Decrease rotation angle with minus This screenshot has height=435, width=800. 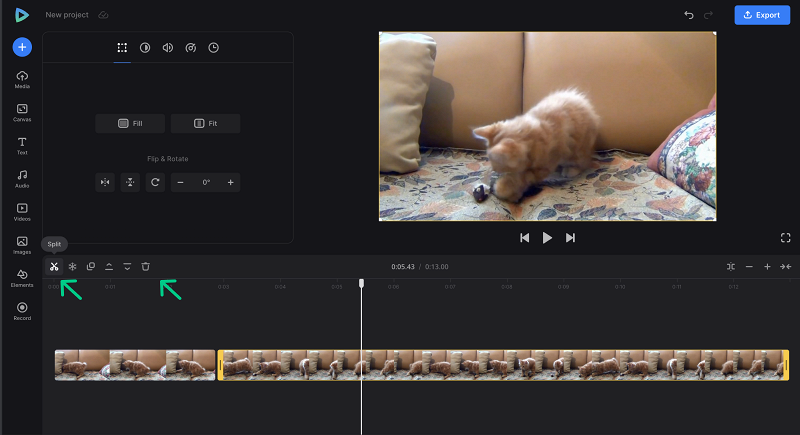(180, 182)
